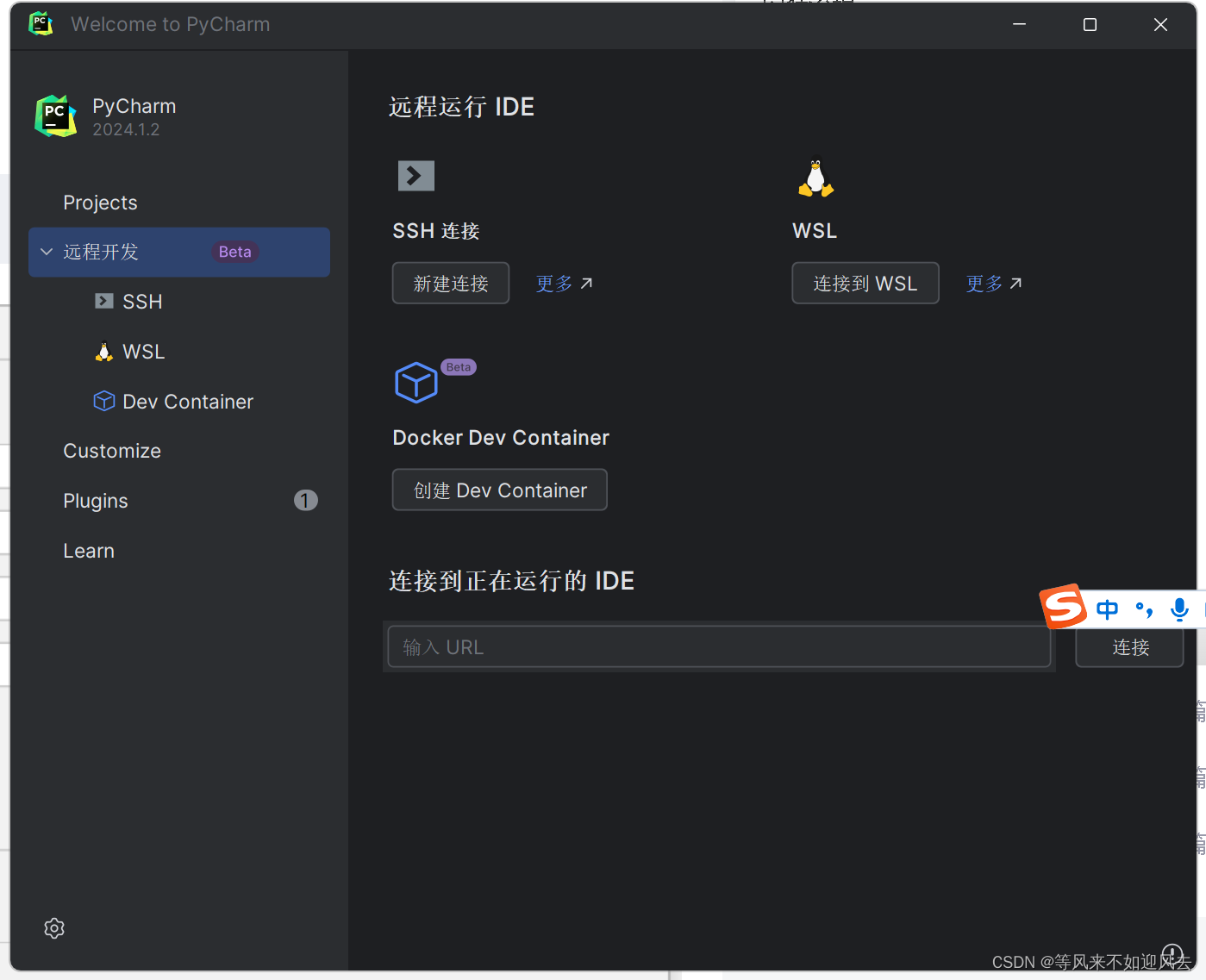Close the Welcome to PyCharm window

point(1160,24)
